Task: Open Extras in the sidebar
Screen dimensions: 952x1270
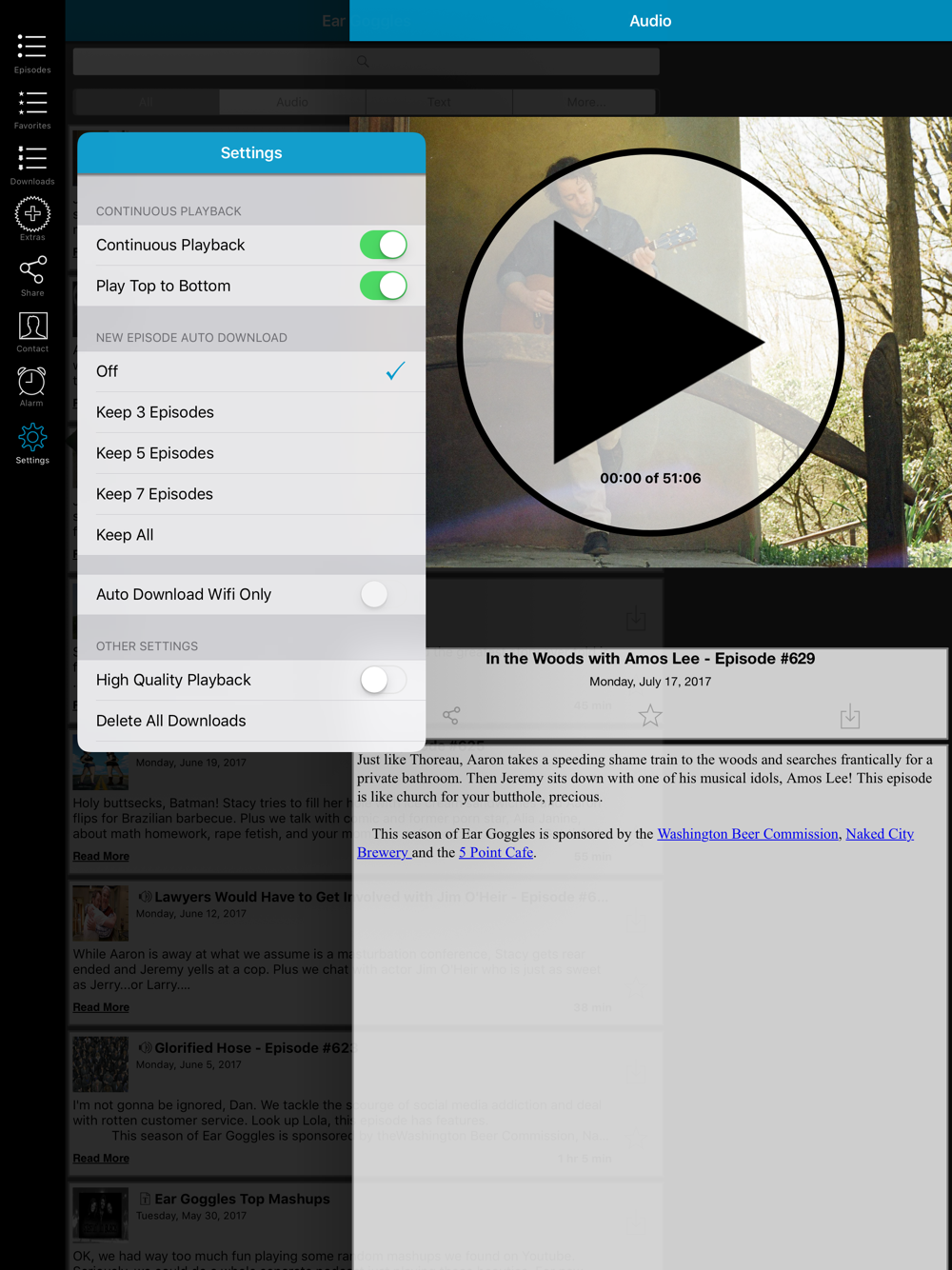Action: [31, 220]
